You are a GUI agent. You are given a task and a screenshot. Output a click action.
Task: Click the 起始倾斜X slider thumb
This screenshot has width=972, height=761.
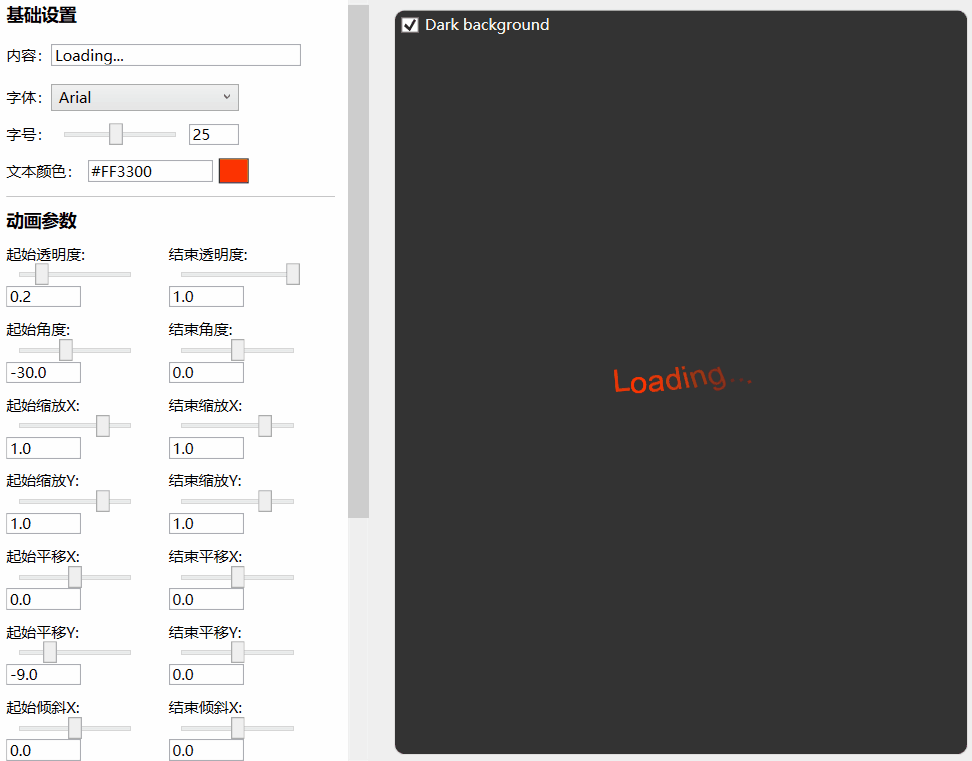coord(75,727)
